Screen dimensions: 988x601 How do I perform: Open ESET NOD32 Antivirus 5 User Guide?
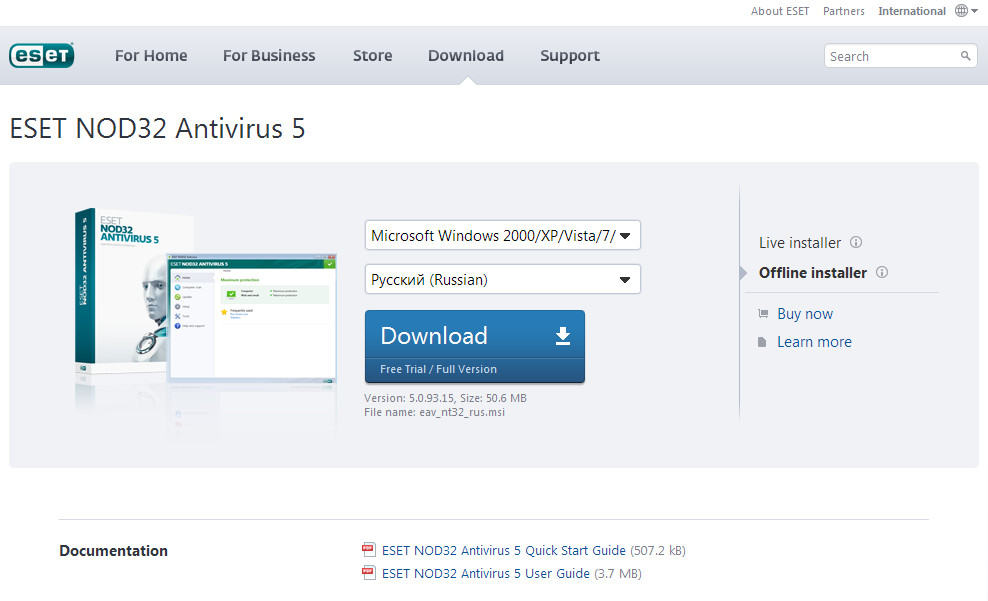[x=486, y=573]
